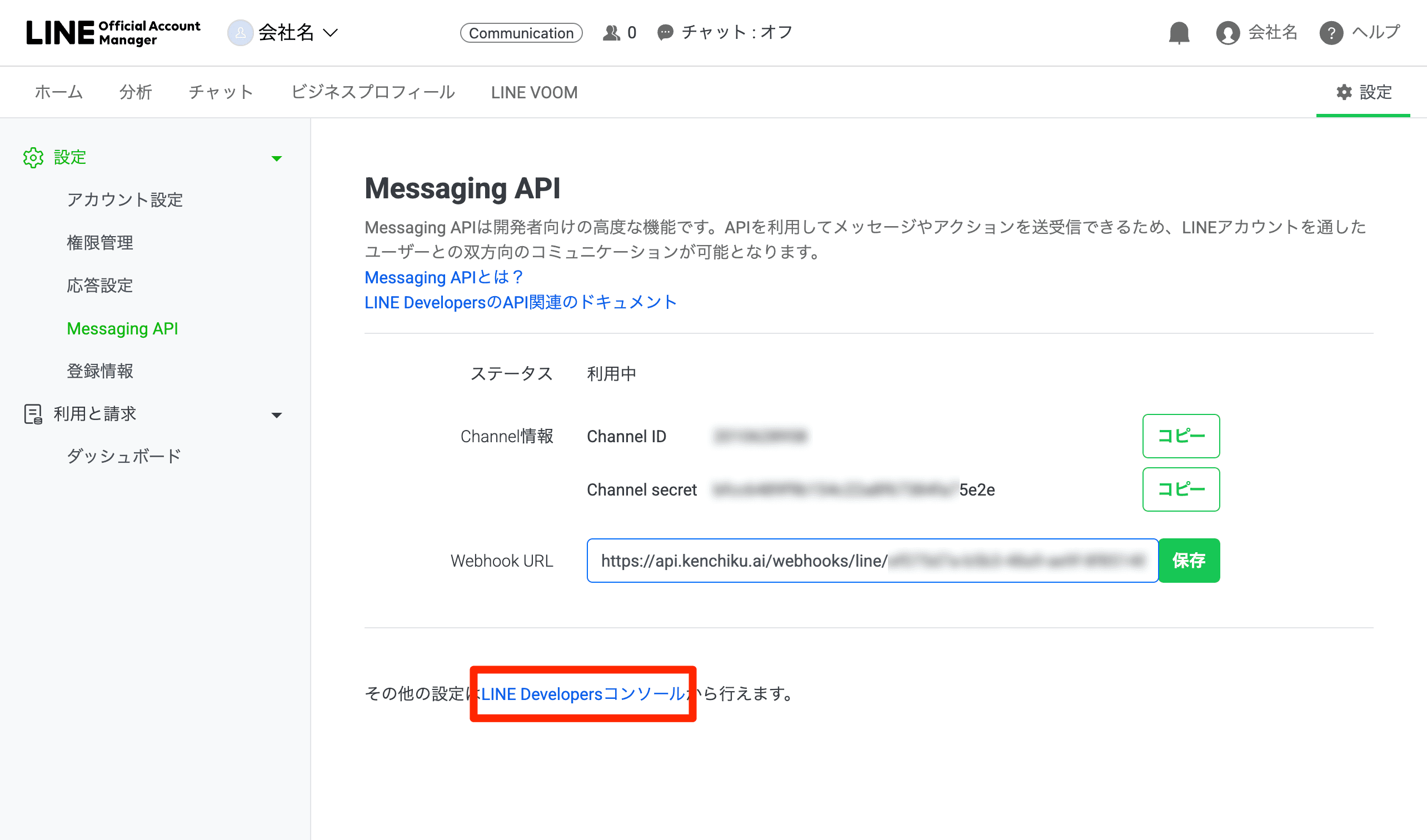Click the user profile icon at top right
Viewport: 1427px width, 840px height.
1228,33
